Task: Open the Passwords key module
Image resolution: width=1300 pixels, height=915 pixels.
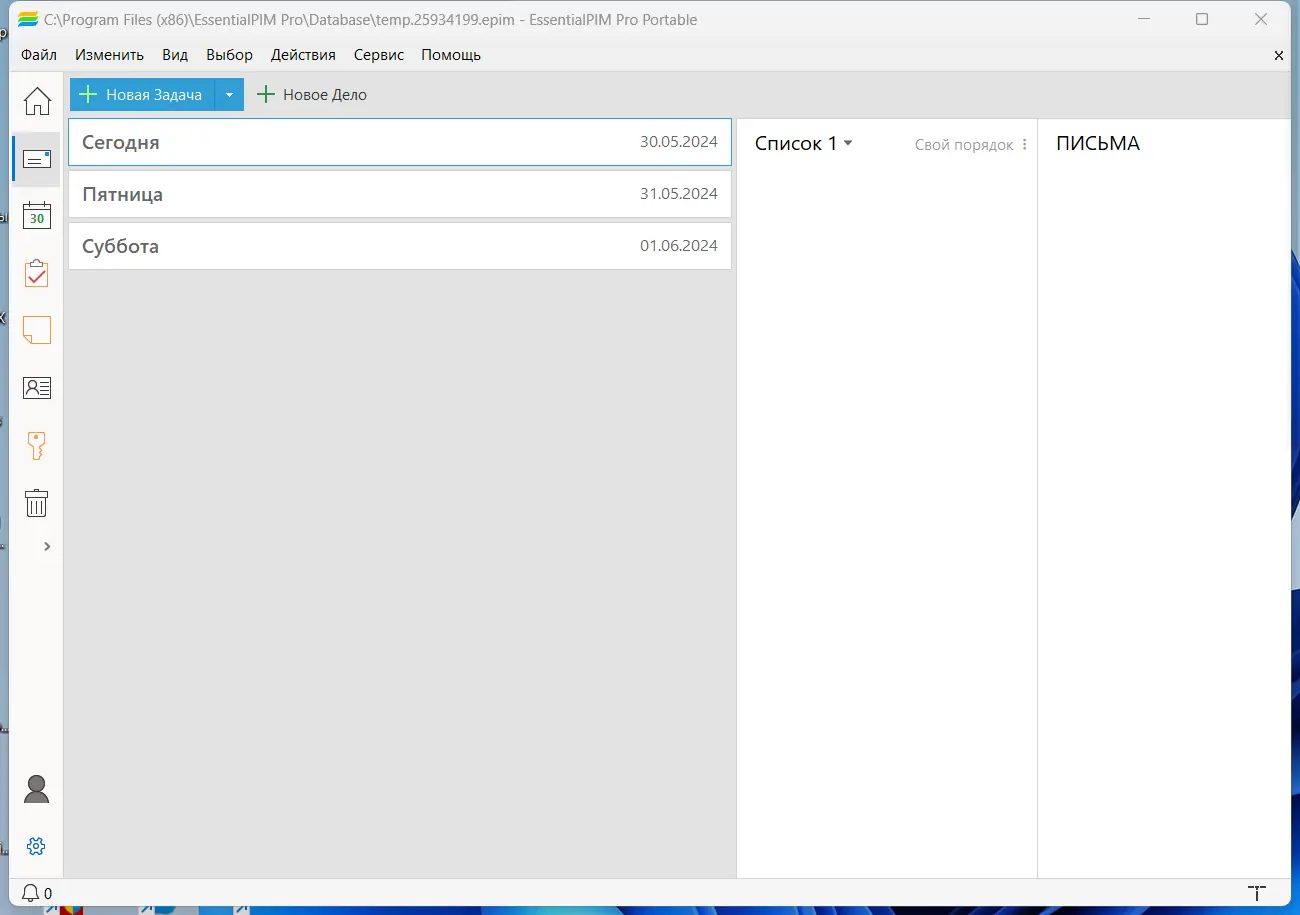Action: [37, 445]
